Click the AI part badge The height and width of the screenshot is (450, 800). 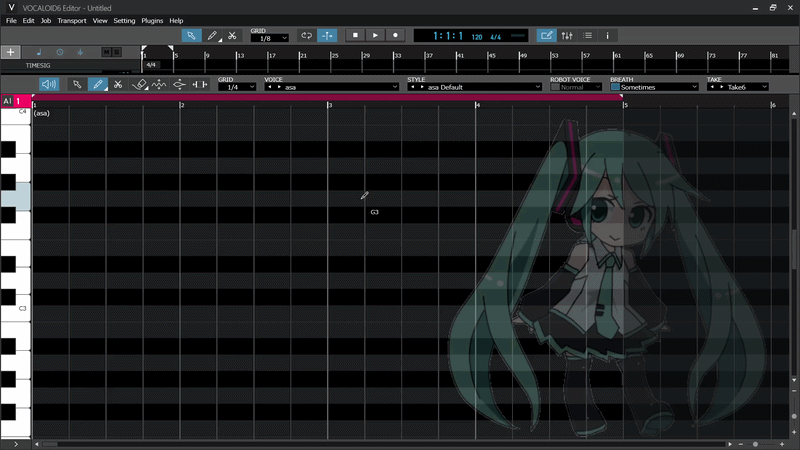click(x=7, y=101)
